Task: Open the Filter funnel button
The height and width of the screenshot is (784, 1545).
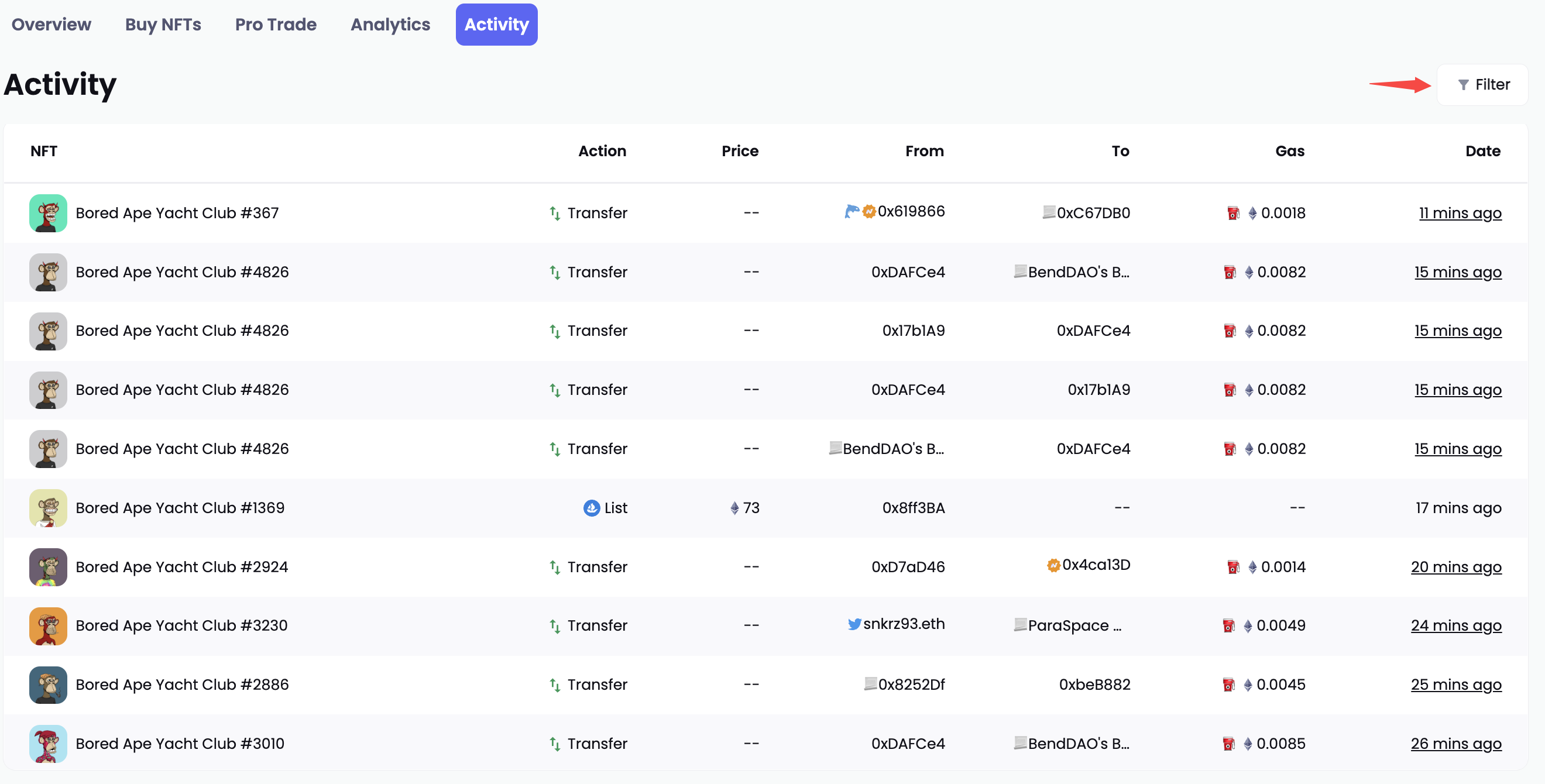Action: click(1482, 84)
